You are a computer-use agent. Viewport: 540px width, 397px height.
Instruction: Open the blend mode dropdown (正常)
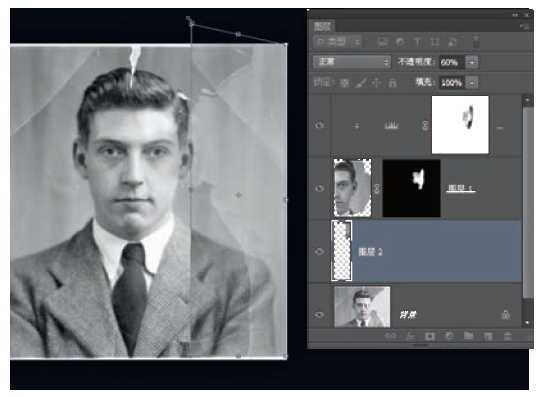tap(352, 62)
